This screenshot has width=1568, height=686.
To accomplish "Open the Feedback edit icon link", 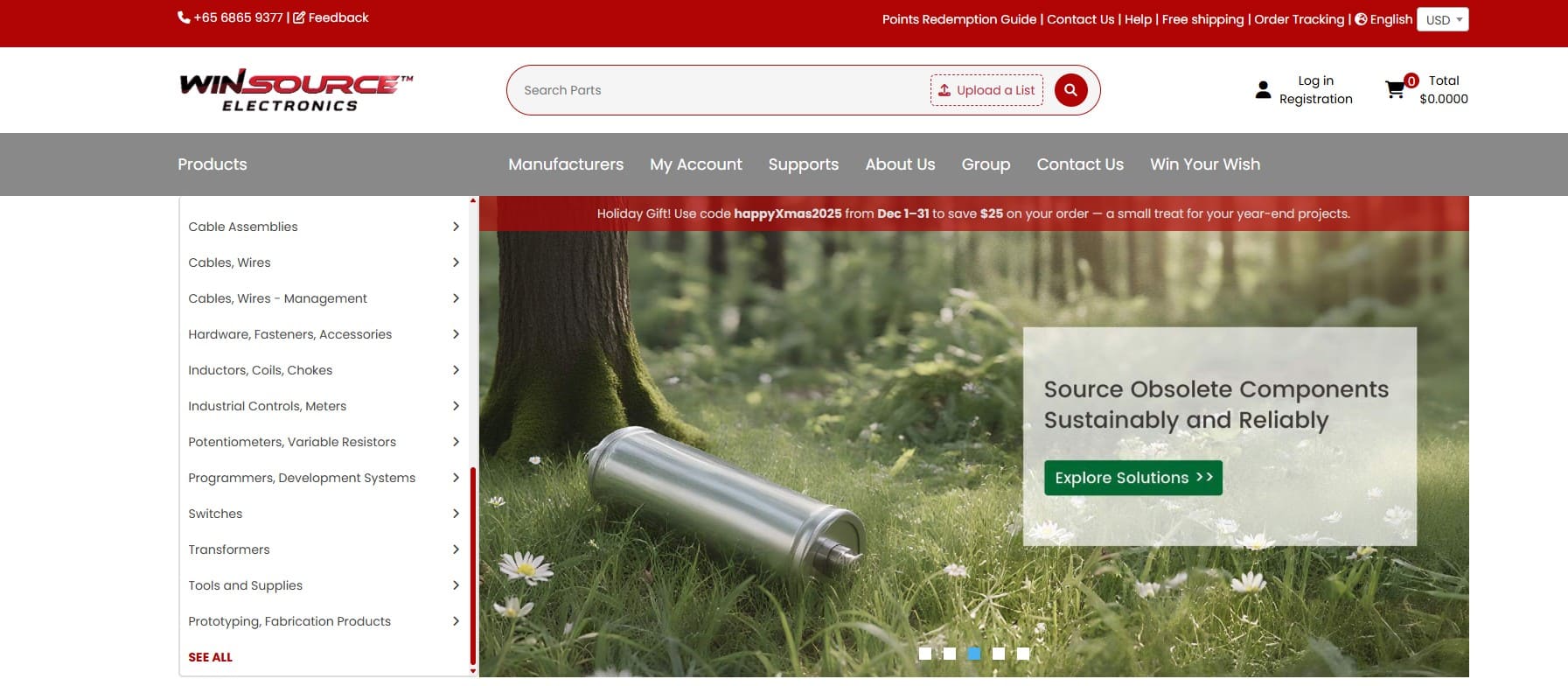I will pos(299,17).
